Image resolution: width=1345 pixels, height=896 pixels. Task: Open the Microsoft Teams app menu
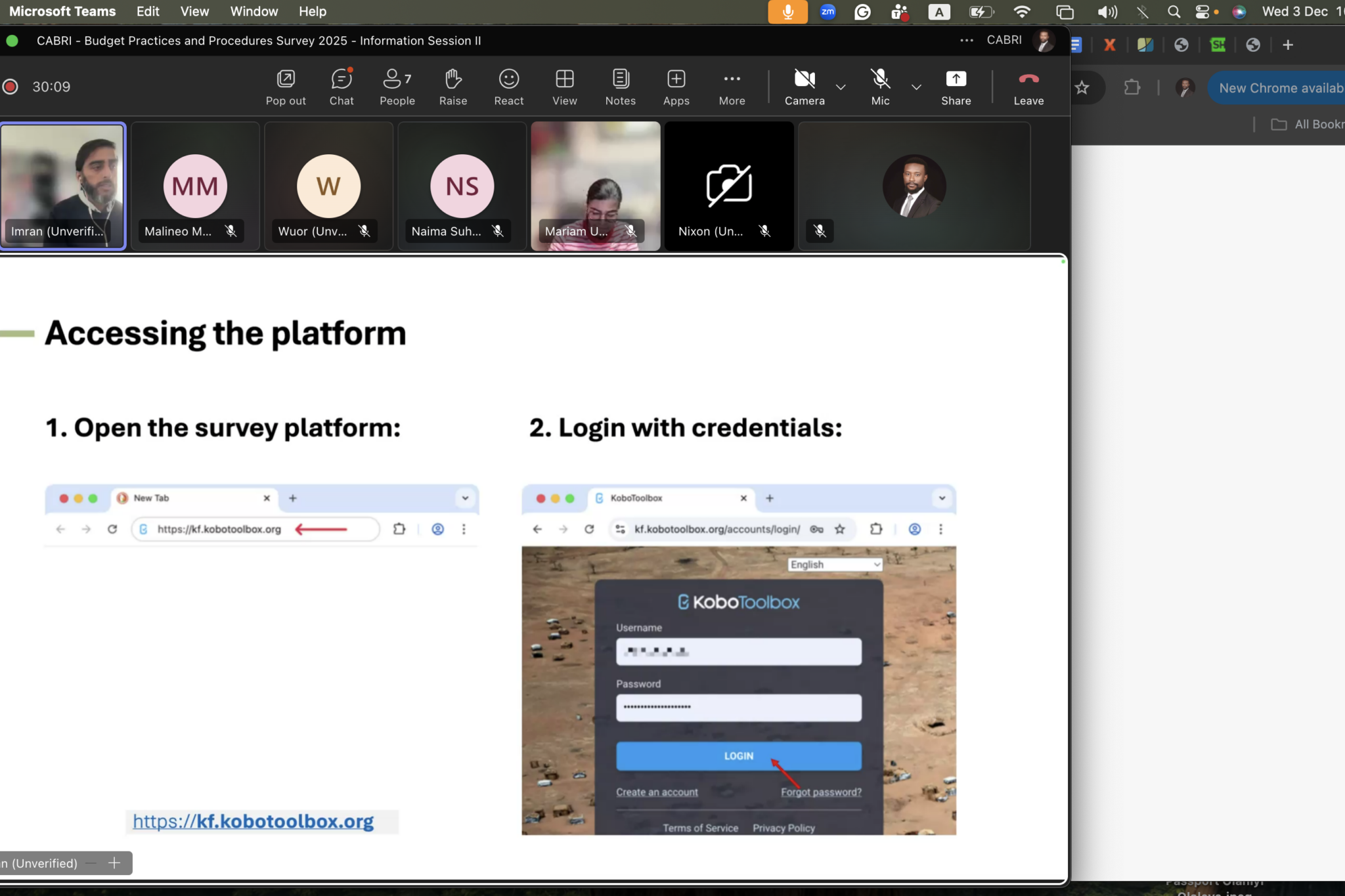coord(62,11)
